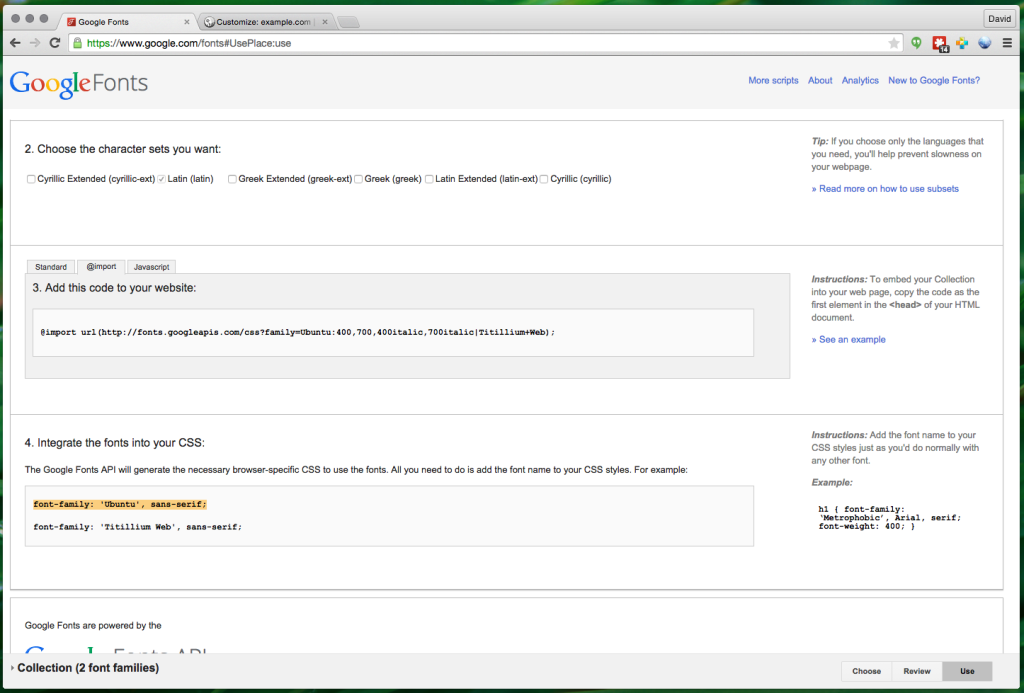Open the David profile button
This screenshot has width=1024, height=693.
click(999, 19)
